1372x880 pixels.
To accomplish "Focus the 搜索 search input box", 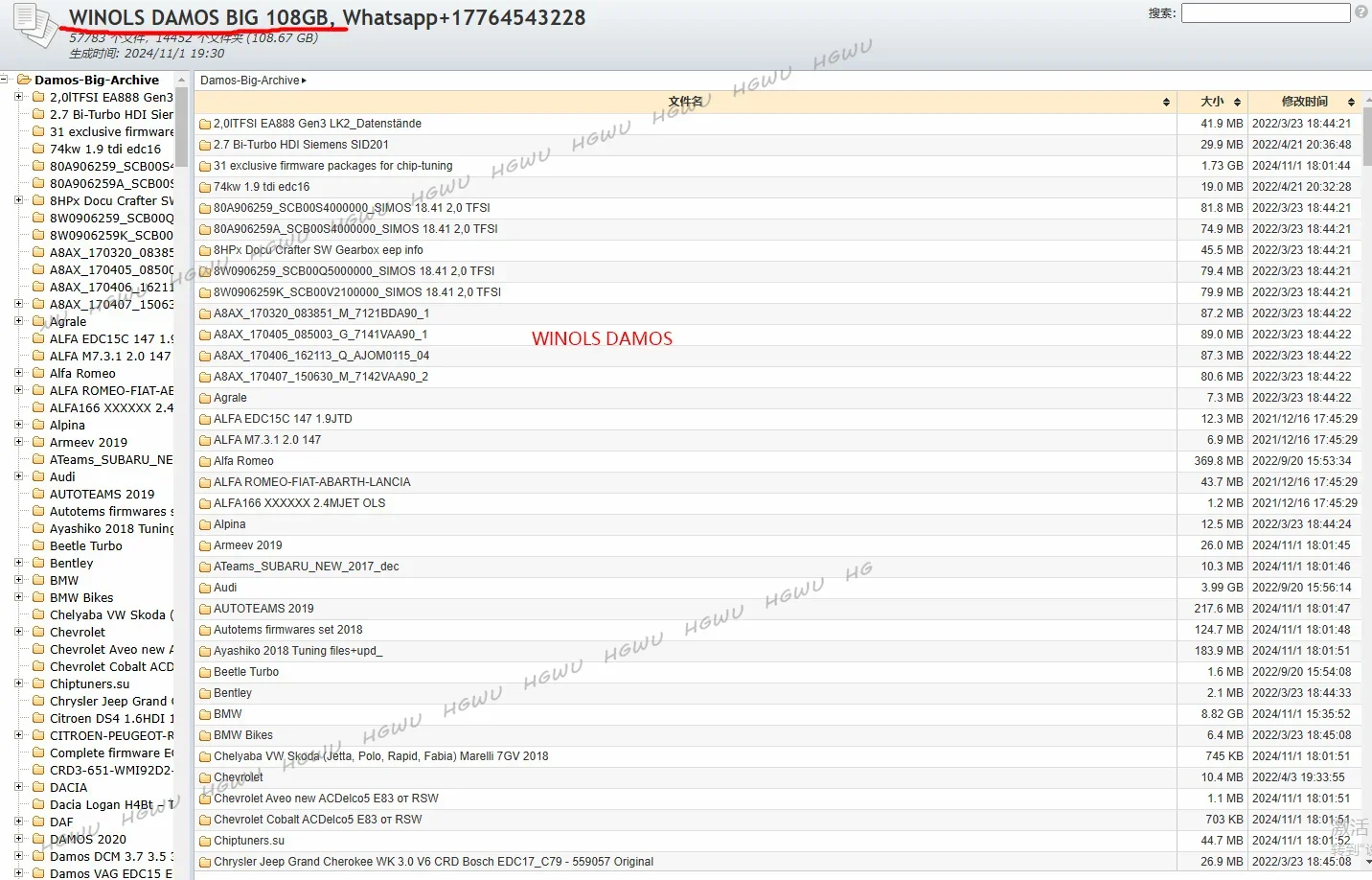I will [x=1266, y=12].
